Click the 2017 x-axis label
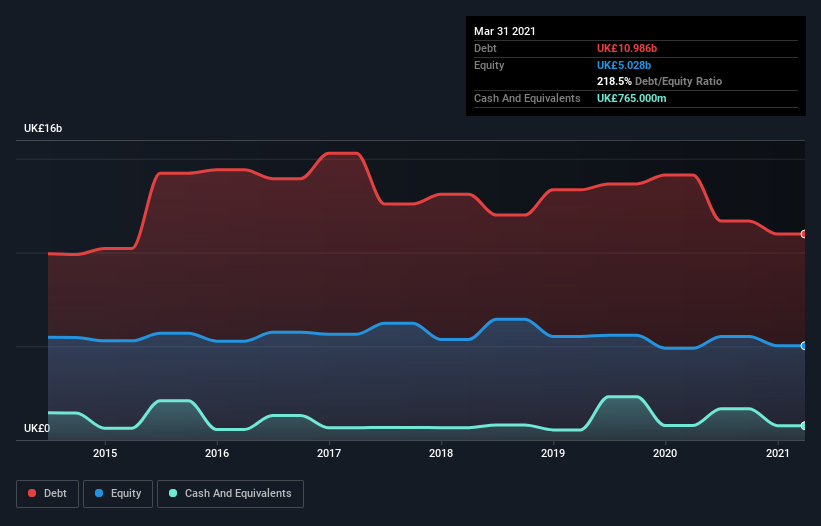821x526 pixels. click(x=329, y=453)
